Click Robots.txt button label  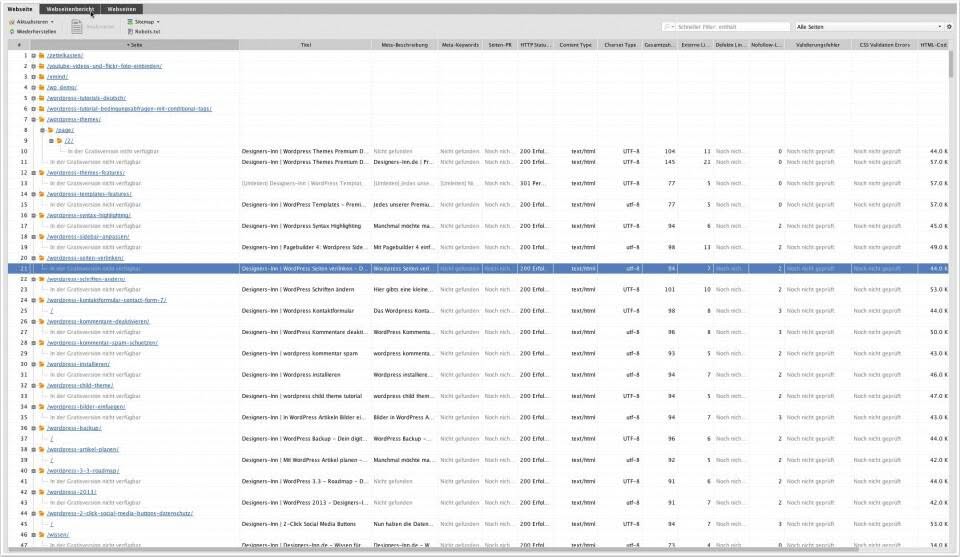pos(148,31)
